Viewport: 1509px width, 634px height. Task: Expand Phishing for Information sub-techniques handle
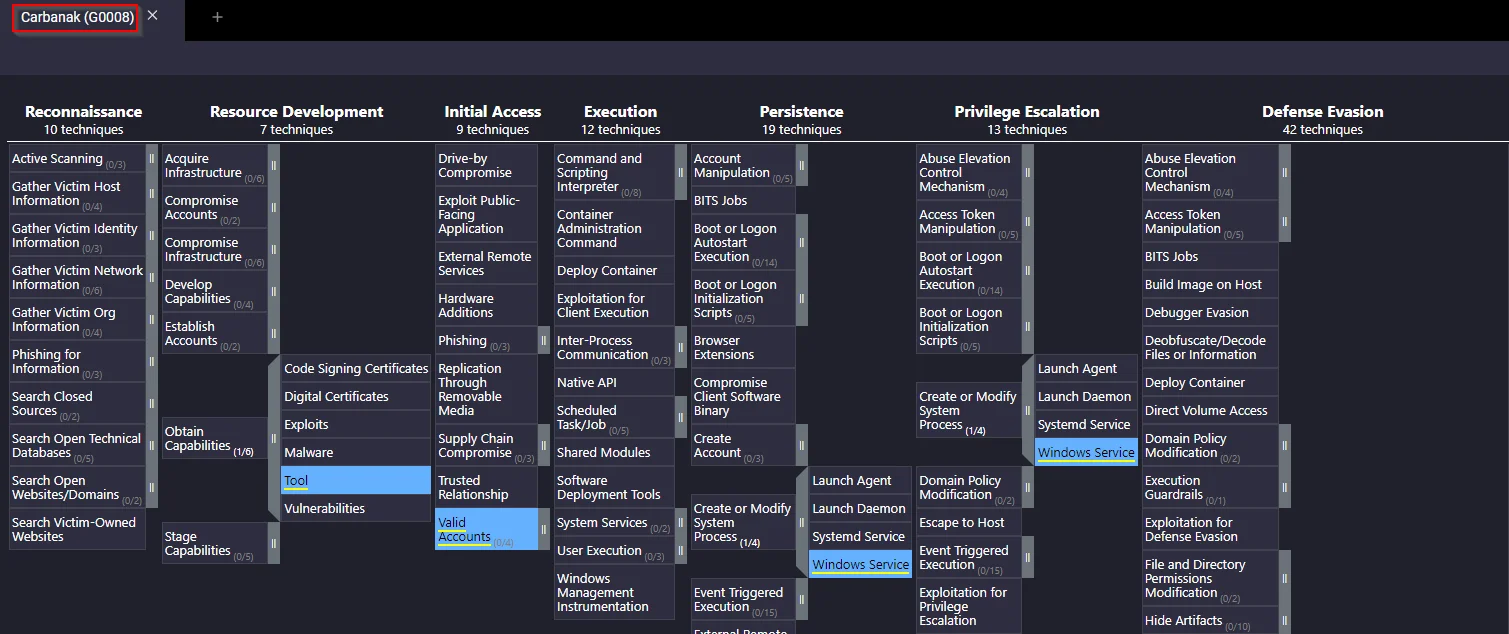[x=152, y=362]
